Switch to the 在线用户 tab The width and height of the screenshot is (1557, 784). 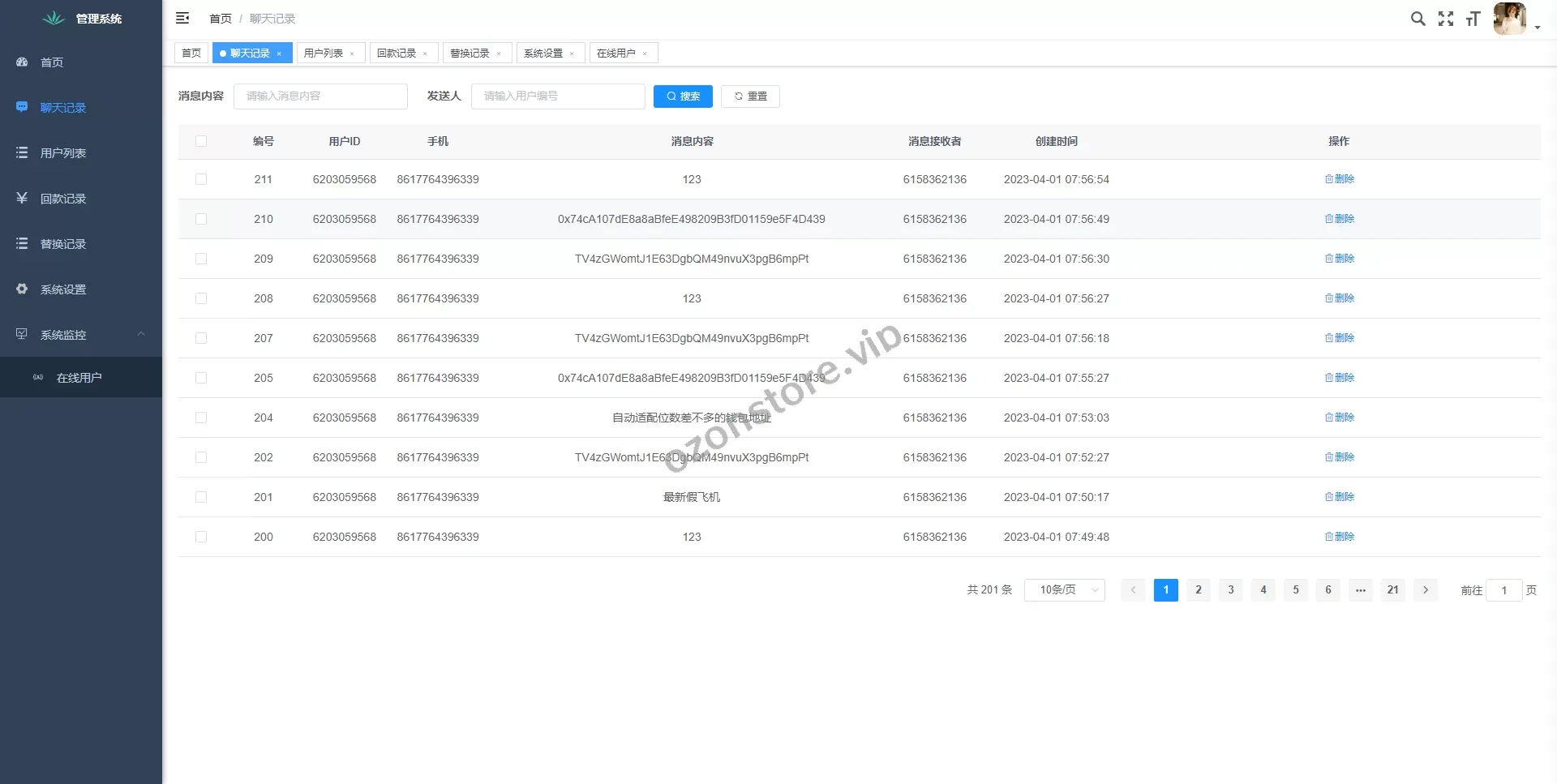(x=616, y=54)
